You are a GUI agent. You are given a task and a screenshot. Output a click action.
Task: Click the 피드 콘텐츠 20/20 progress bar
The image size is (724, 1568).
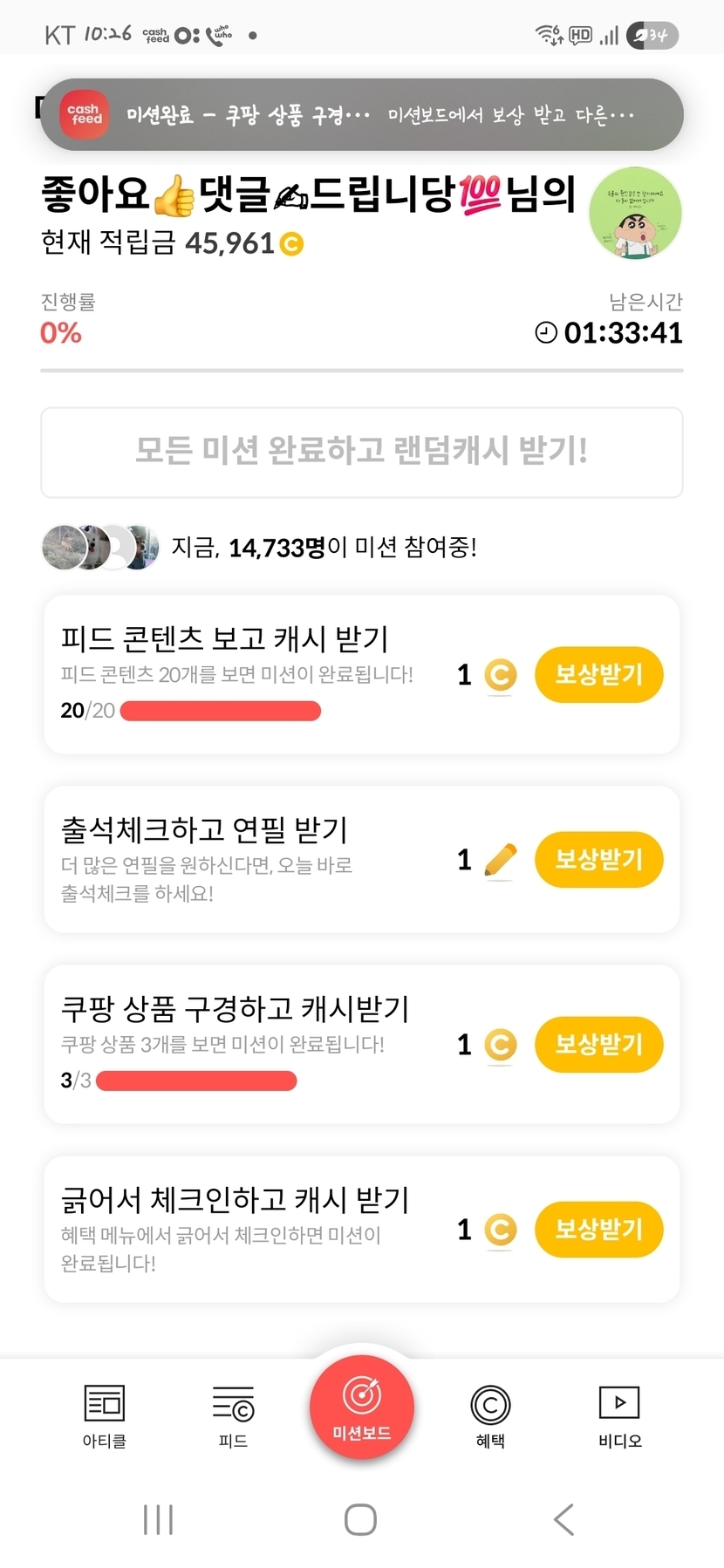coord(220,712)
